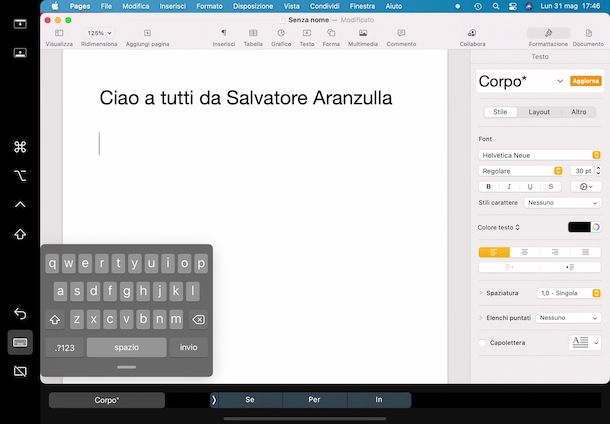Expand the Spaziatura disclosure triangle
This screenshot has height=424, width=610.
[481, 293]
